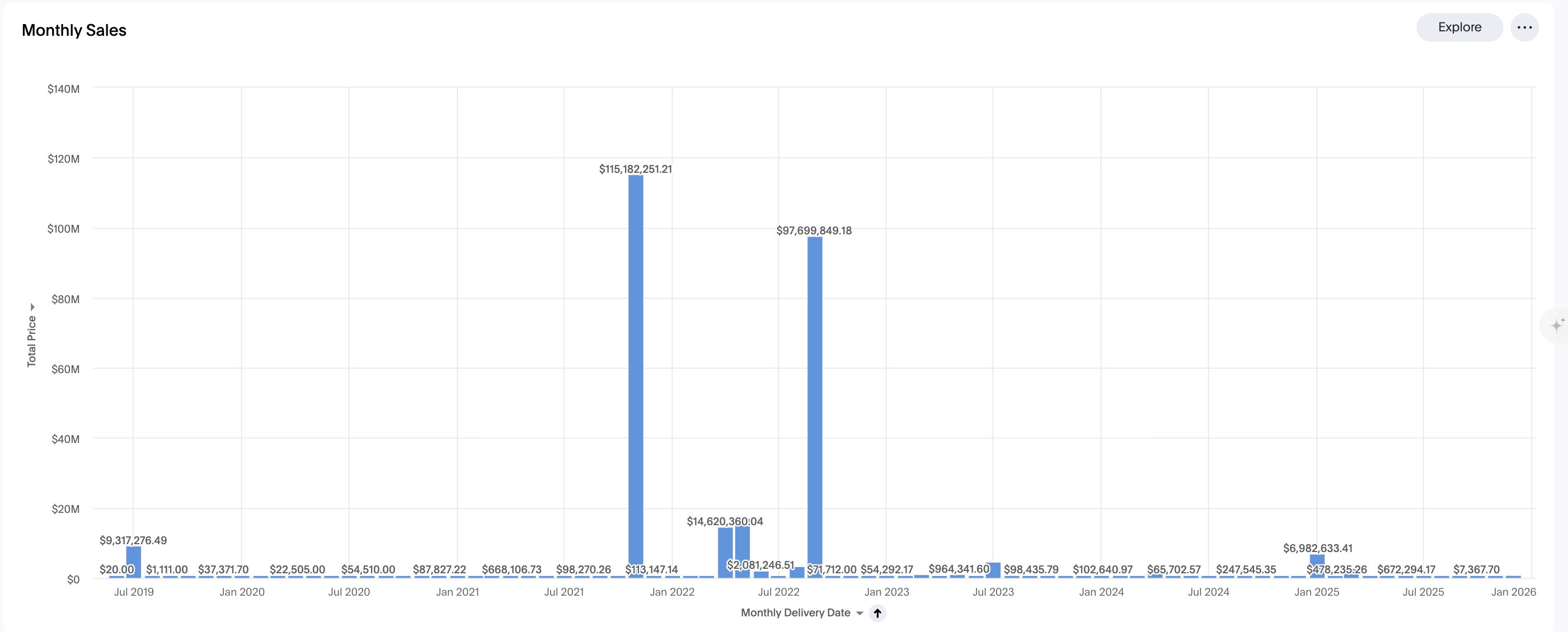
Task: Open the three-dot more options menu
Action: coord(1524,27)
